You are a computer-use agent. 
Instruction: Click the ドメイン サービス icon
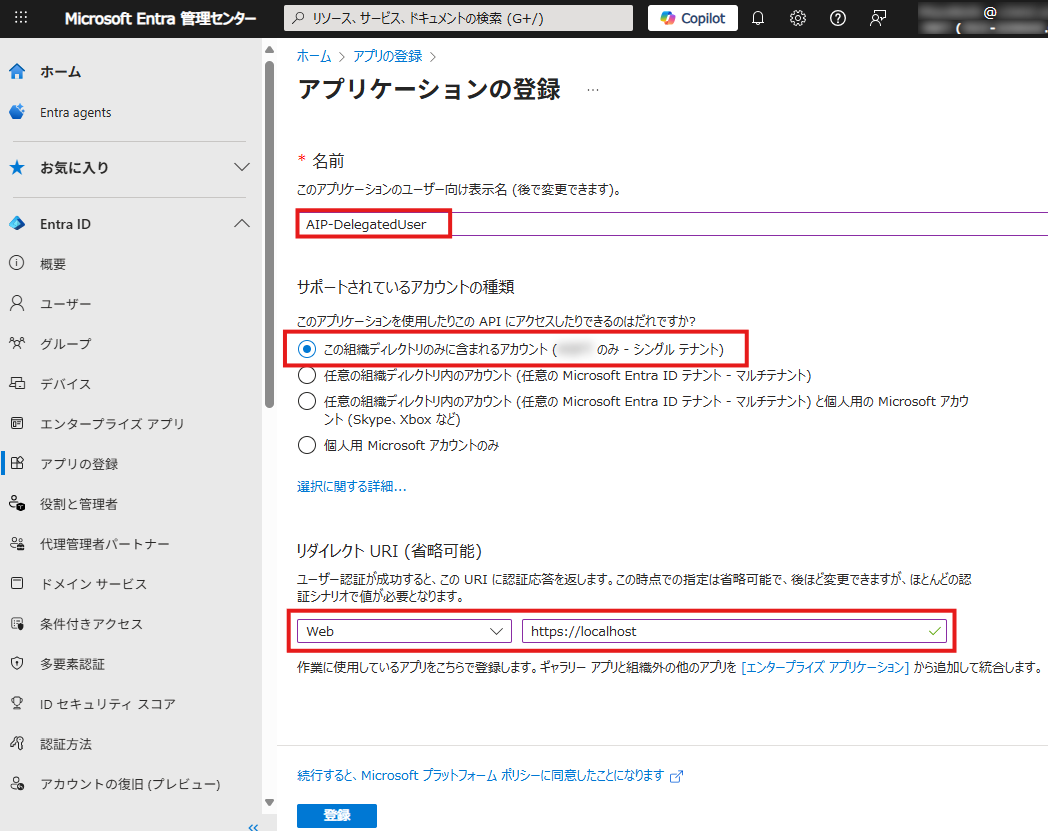pyautogui.click(x=17, y=584)
